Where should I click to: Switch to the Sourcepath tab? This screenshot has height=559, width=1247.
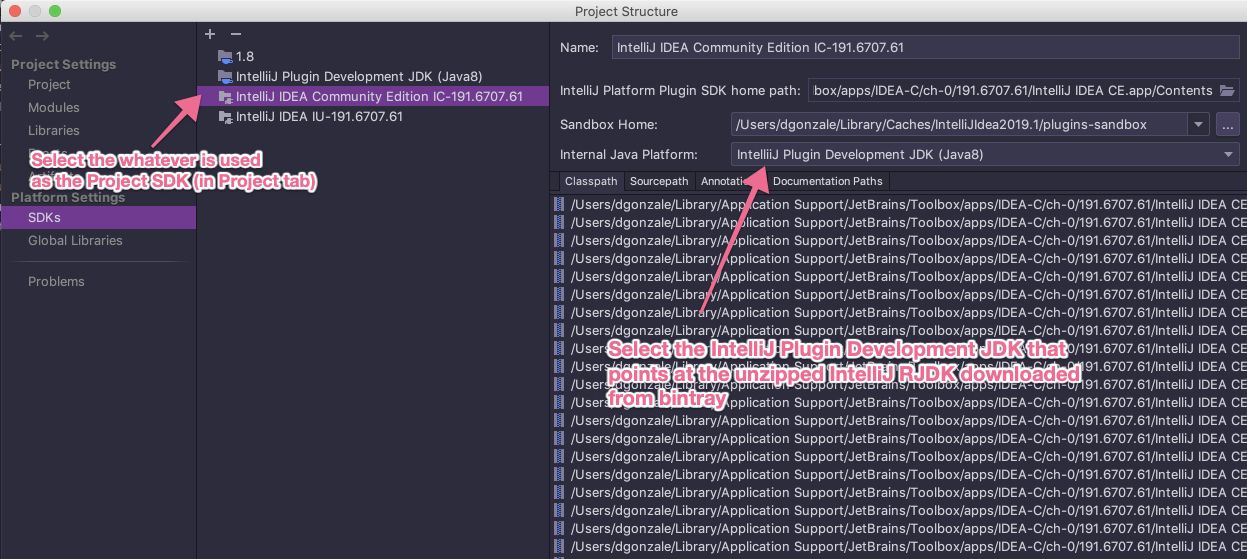pos(659,181)
